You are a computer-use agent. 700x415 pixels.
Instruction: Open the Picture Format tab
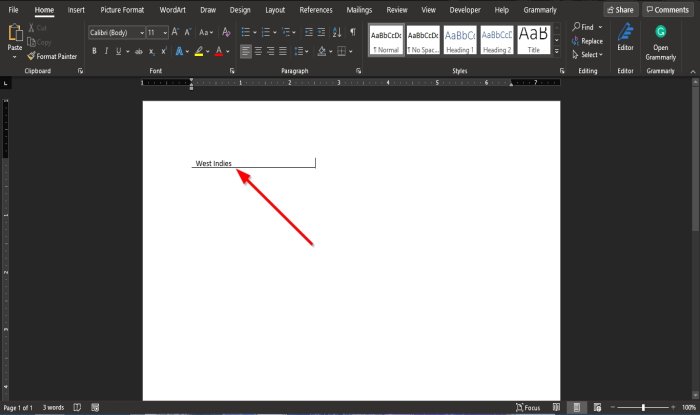point(122,9)
